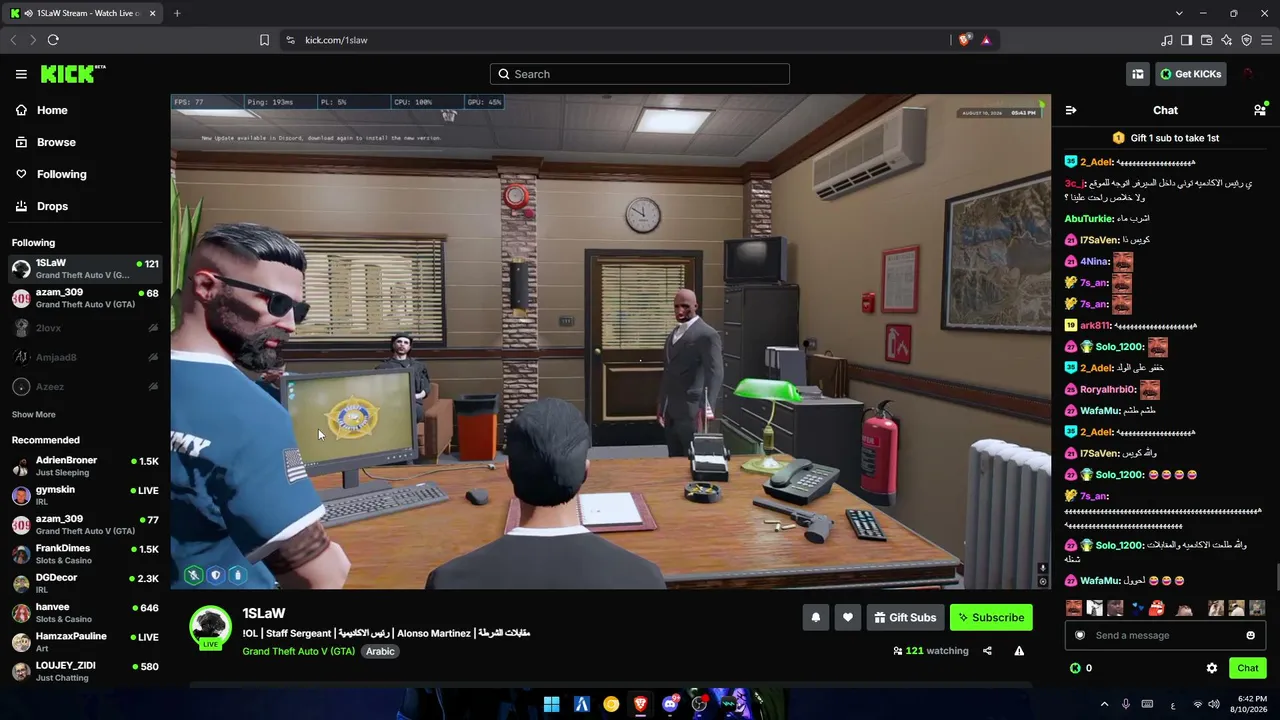Open the Kick shop icon beside Get KICKs

(x=1138, y=74)
